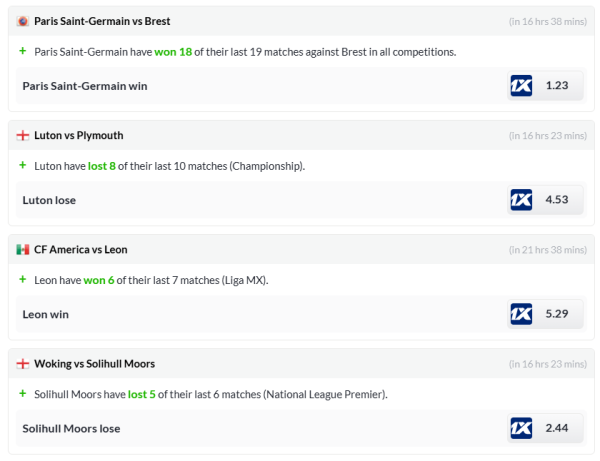Click the 1X bookmaker icon for Luton lose
The image size is (600, 461).
pos(521,200)
